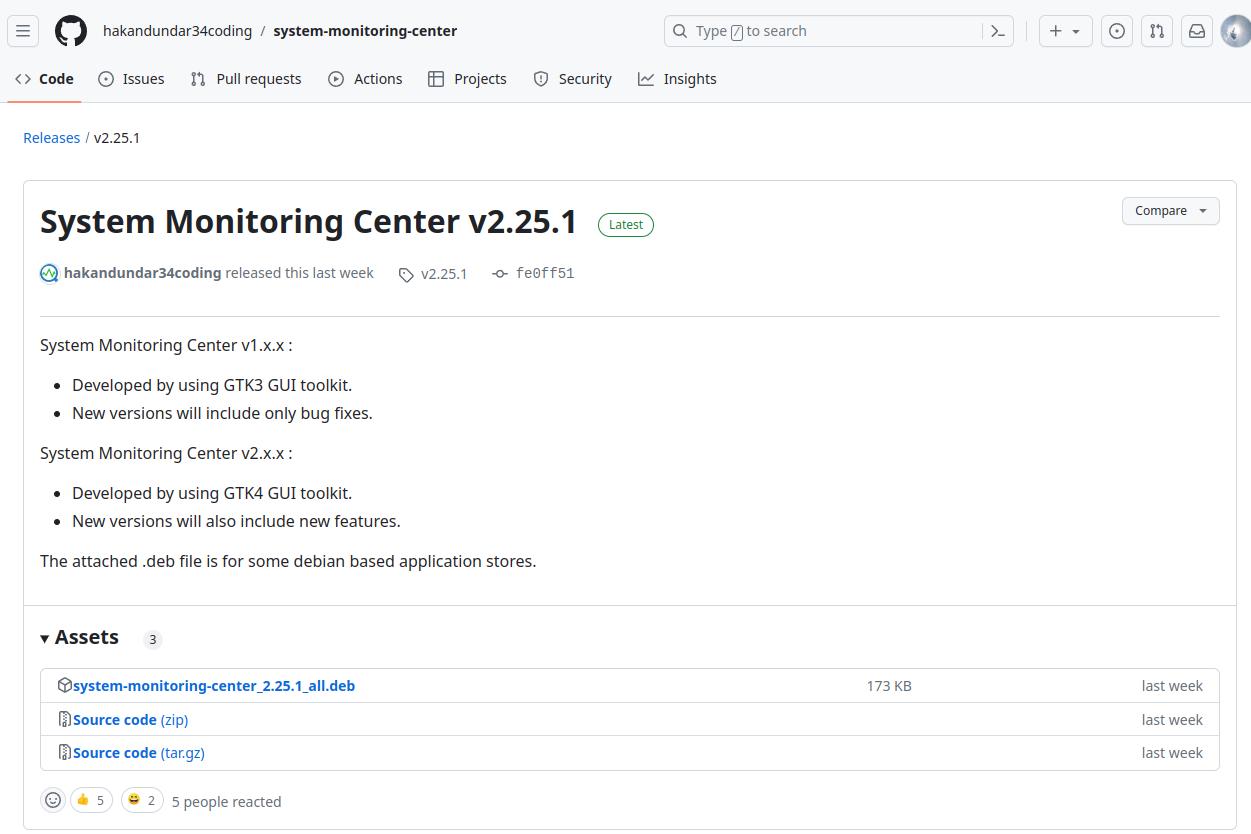This screenshot has height=834, width=1251.
Task: Expand the create new plus dropdown
Action: (1065, 31)
